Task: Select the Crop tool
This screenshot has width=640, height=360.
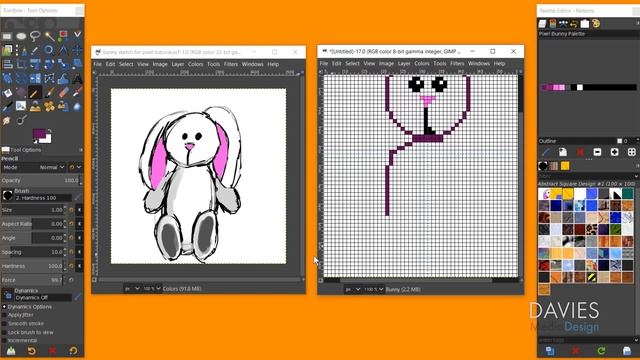Action: 21,64
